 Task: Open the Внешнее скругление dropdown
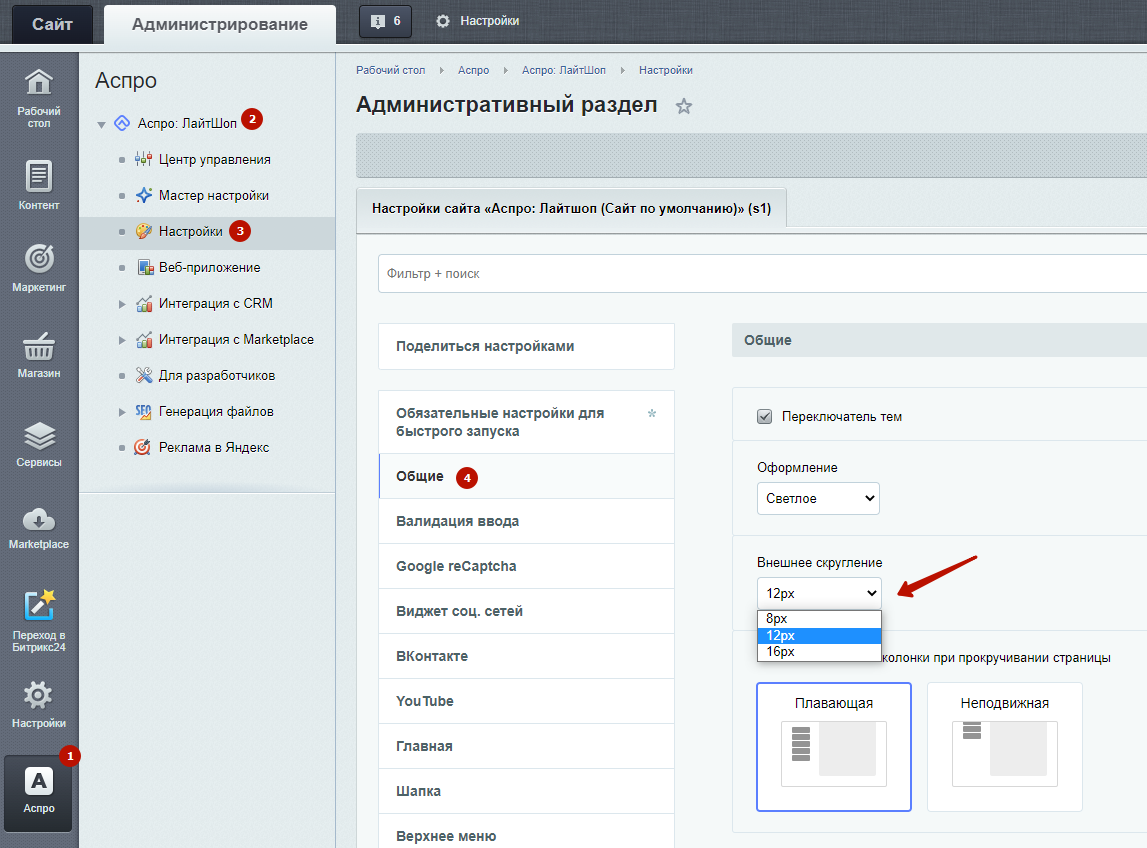point(819,593)
